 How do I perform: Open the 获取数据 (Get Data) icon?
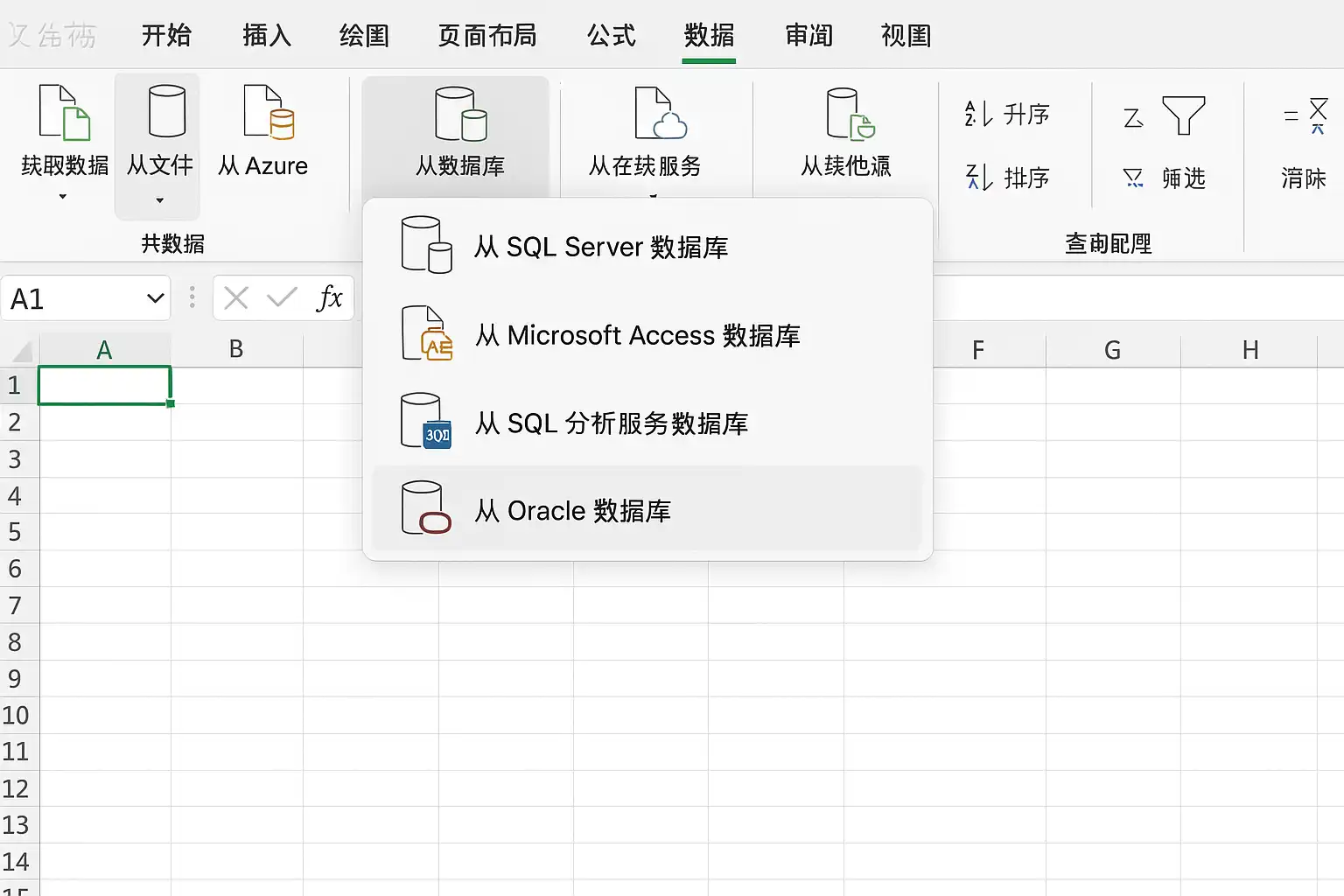(x=64, y=113)
